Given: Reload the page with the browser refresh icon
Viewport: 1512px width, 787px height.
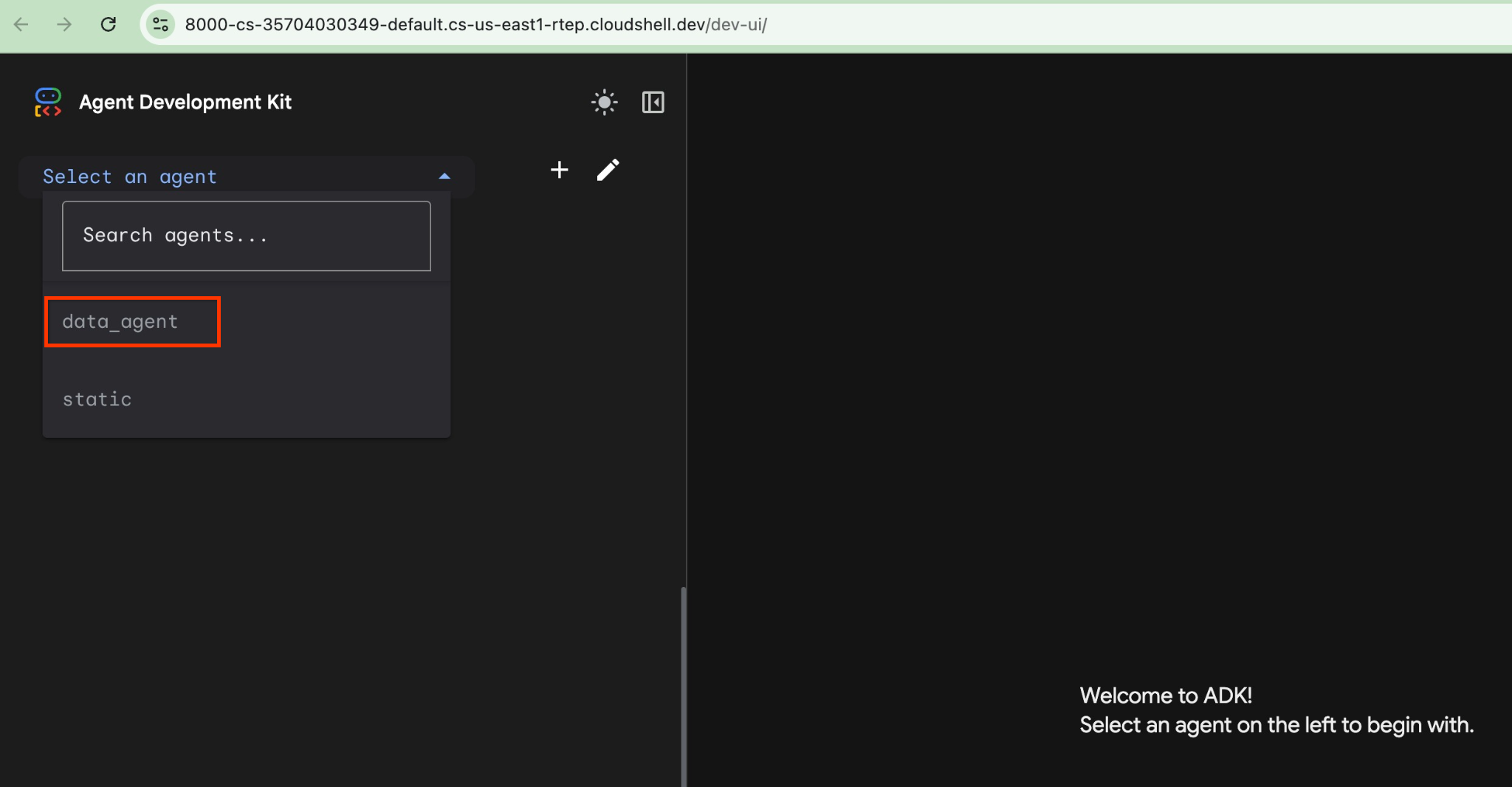Looking at the screenshot, I should coord(109,24).
